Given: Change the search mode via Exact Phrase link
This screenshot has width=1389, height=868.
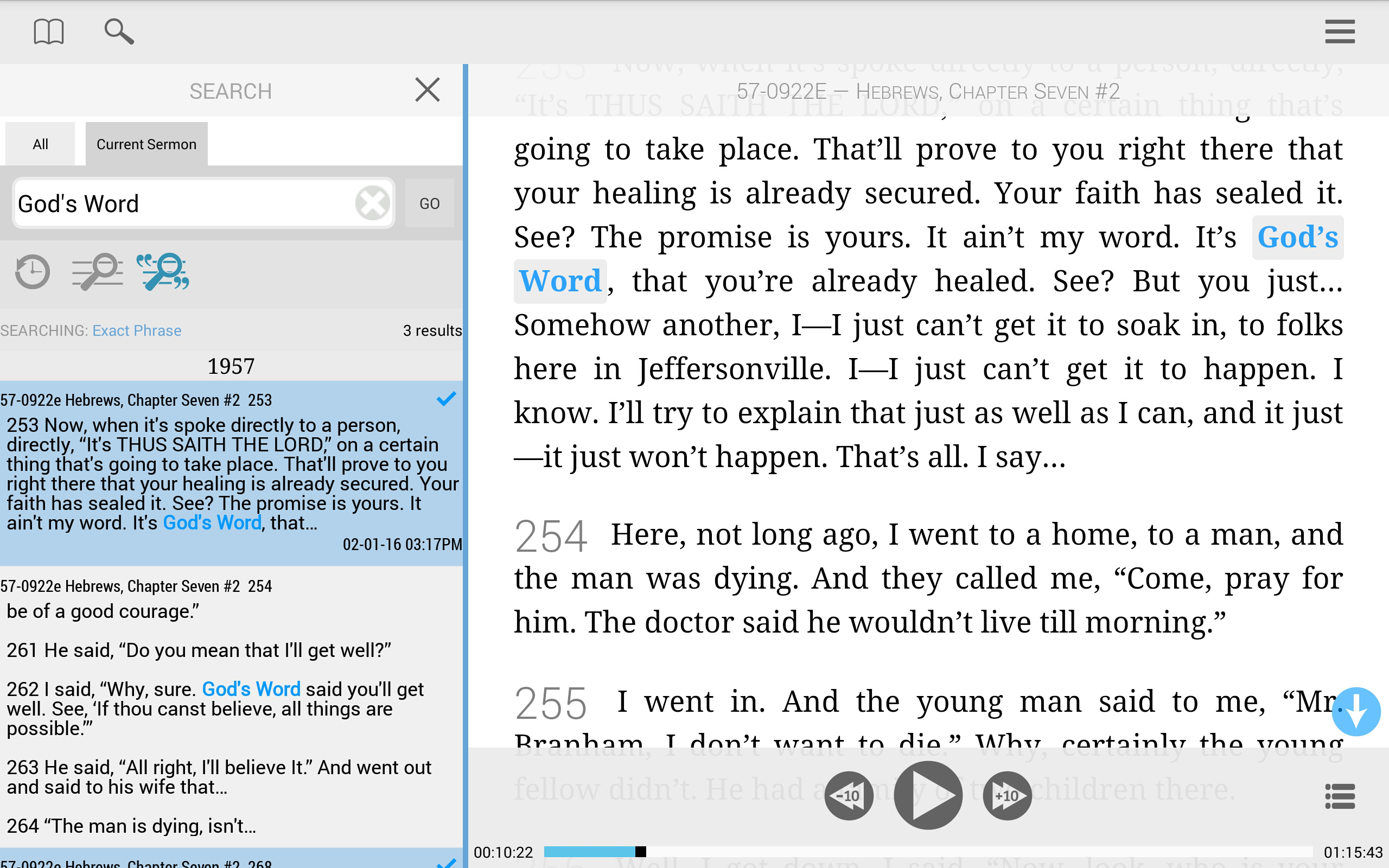Looking at the screenshot, I should pos(137,330).
